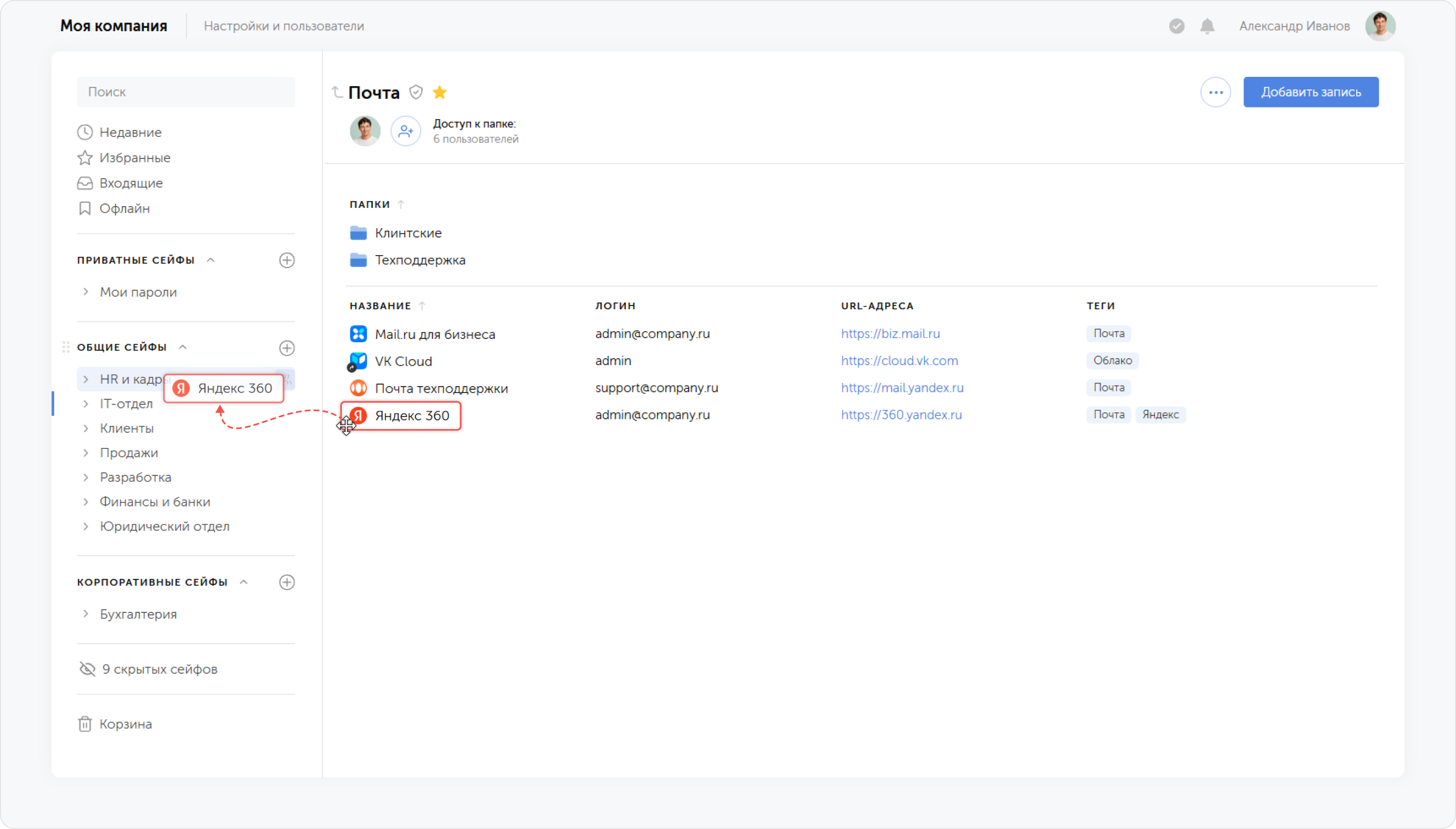
Task: Click the Облако tag
Action: (x=1112, y=360)
